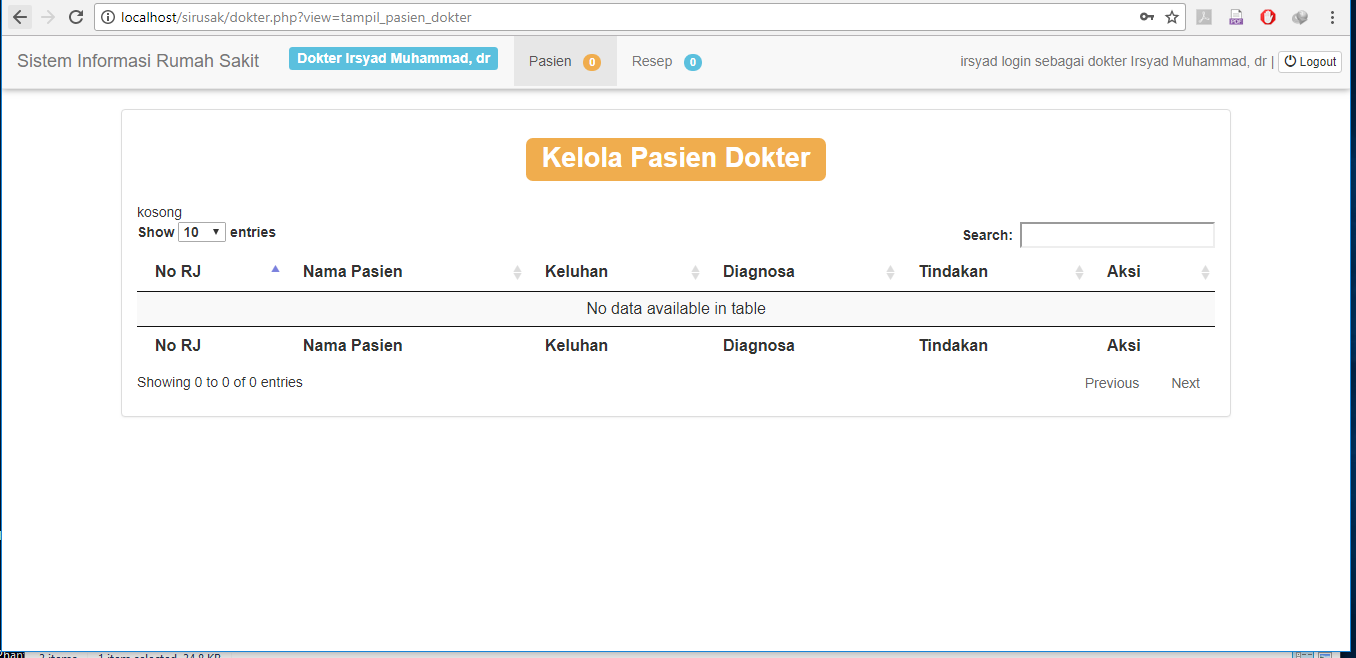This screenshot has height=658, width=1356.
Task: Click the browser back arrow
Action: pyautogui.click(x=20, y=17)
